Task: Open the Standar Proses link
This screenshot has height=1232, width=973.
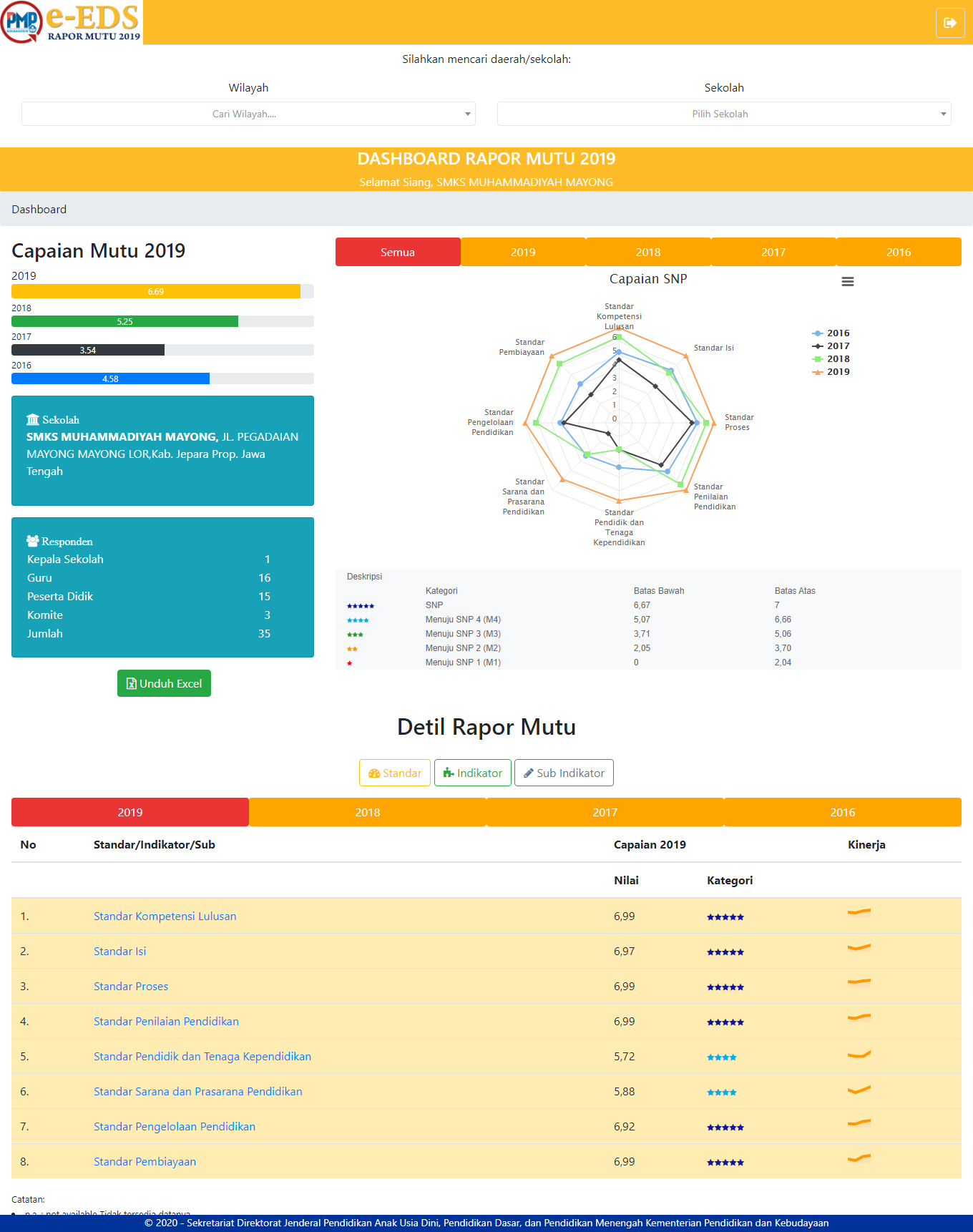Action: coord(131,987)
